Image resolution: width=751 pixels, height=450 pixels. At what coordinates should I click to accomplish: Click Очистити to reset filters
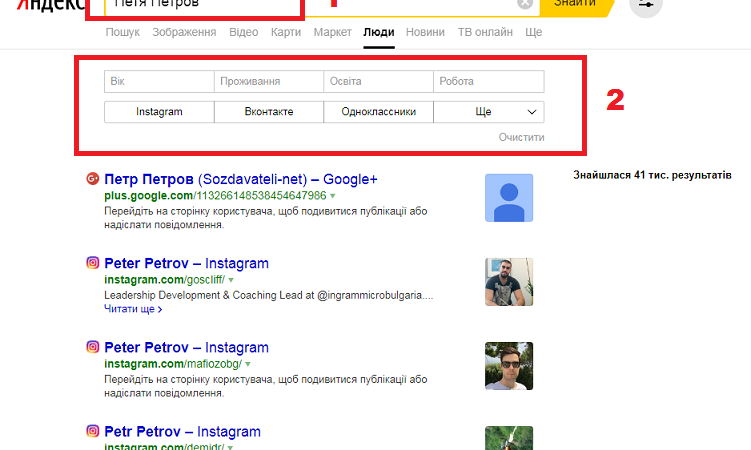click(521, 137)
